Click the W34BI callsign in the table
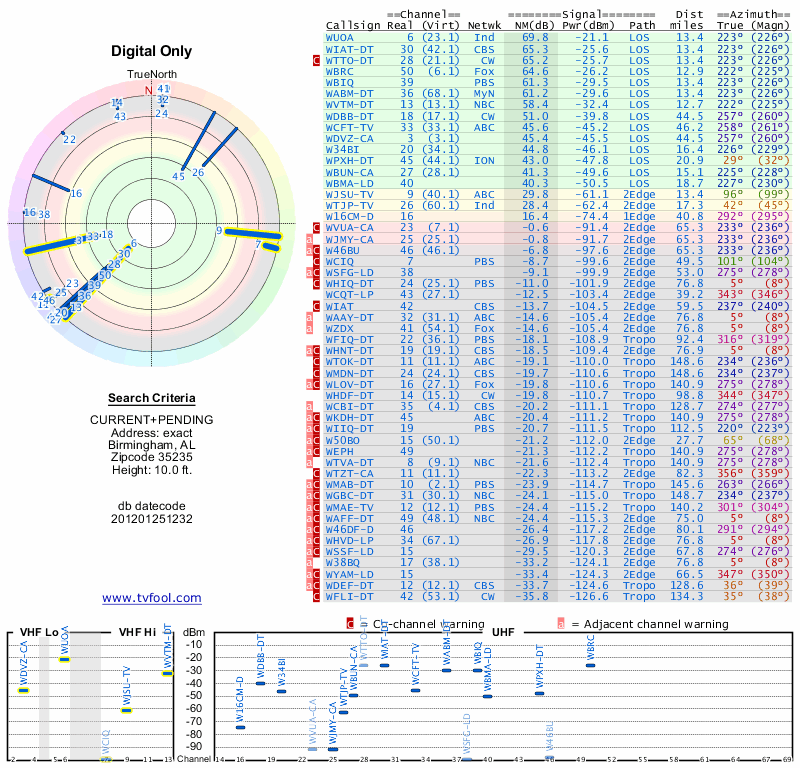This screenshot has height=768, width=800. pyautogui.click(x=342, y=150)
